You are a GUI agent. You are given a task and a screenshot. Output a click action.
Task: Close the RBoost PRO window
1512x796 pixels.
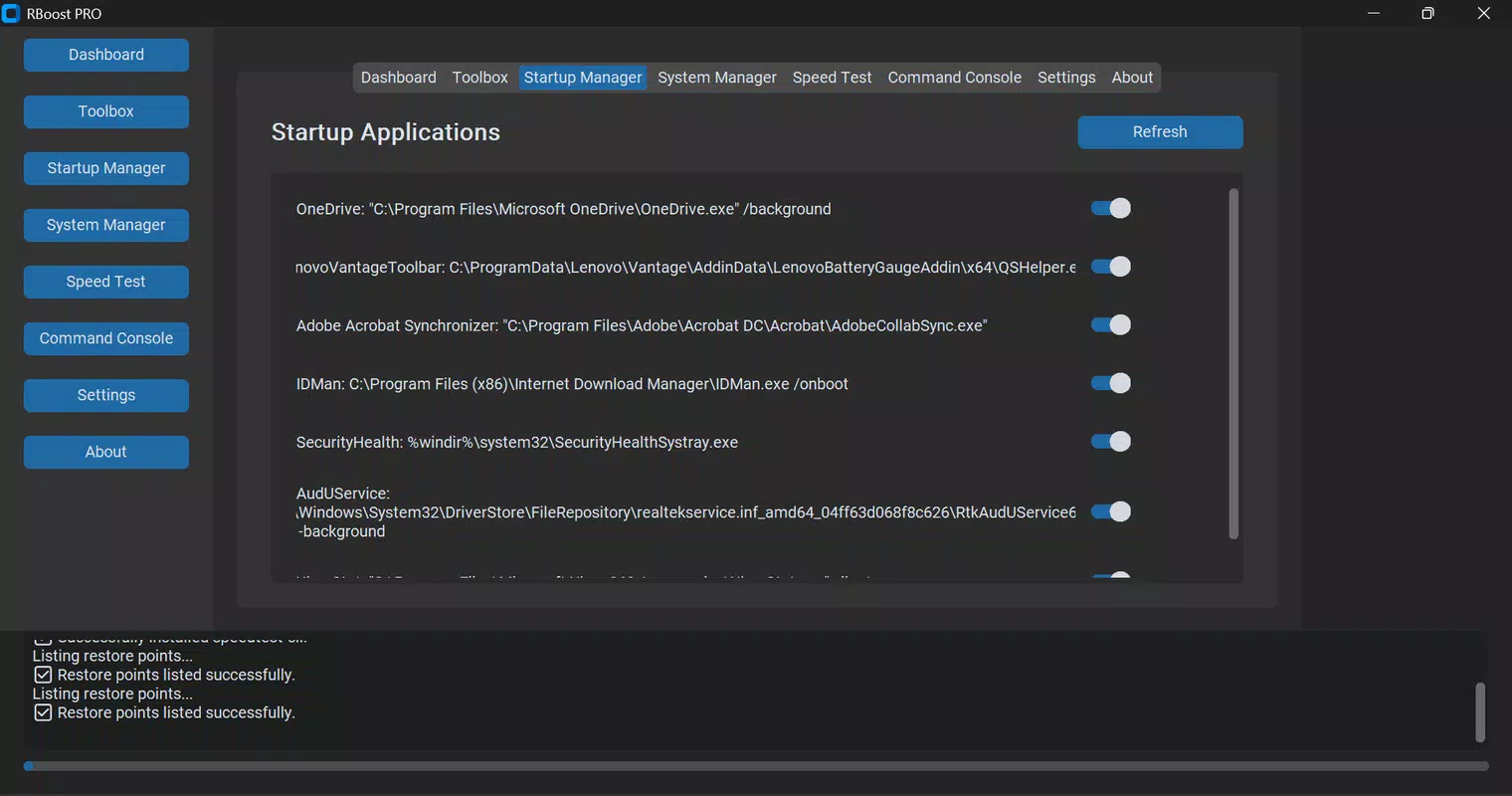[x=1483, y=14]
